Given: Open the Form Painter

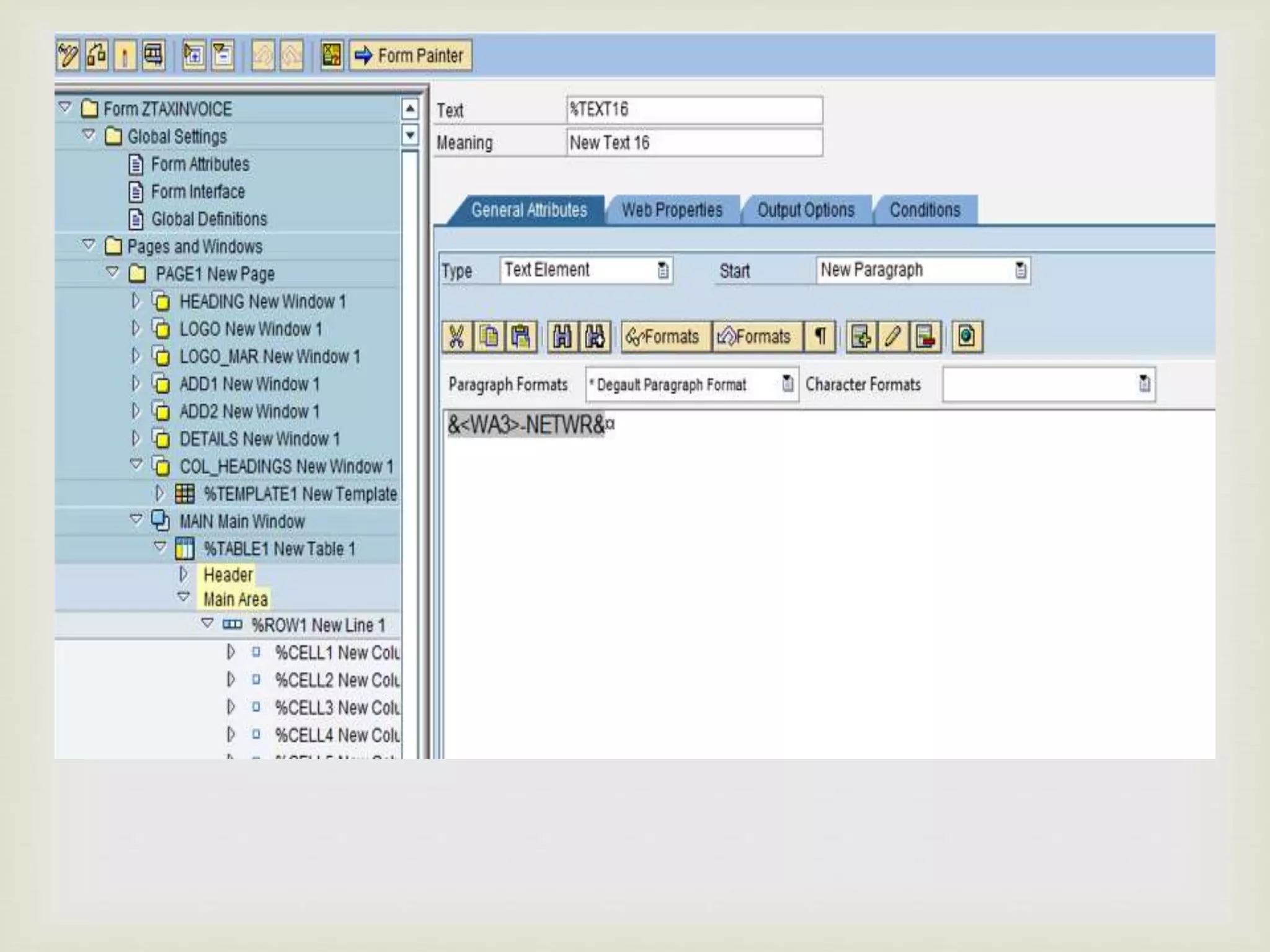Looking at the screenshot, I should [410, 56].
